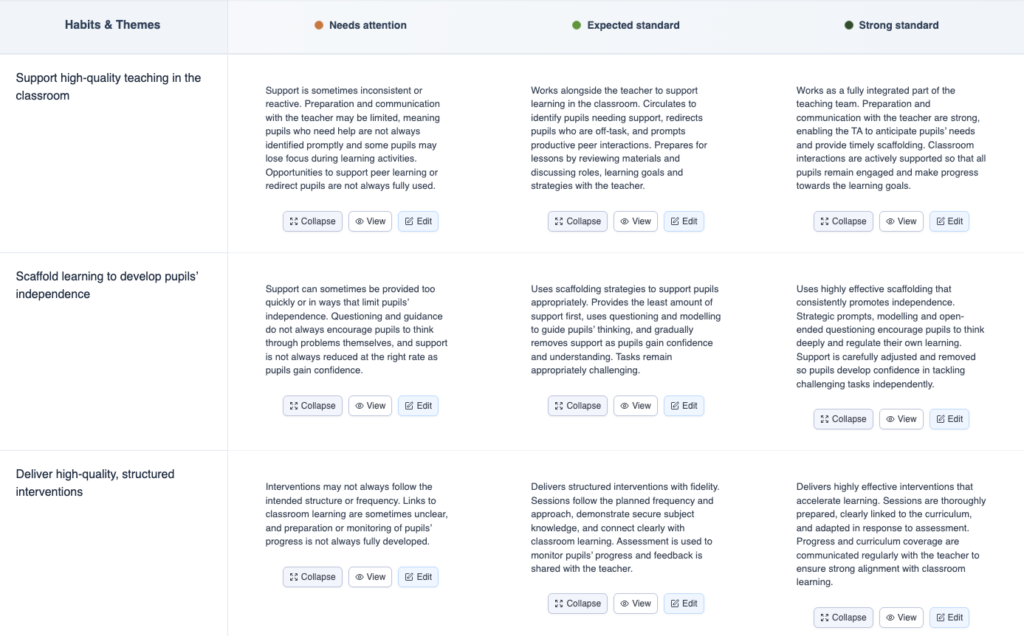Viewport: 1024px width, 636px height.
Task: Edit Strong standard text for Support high-quality teaching
Action: 949,222
